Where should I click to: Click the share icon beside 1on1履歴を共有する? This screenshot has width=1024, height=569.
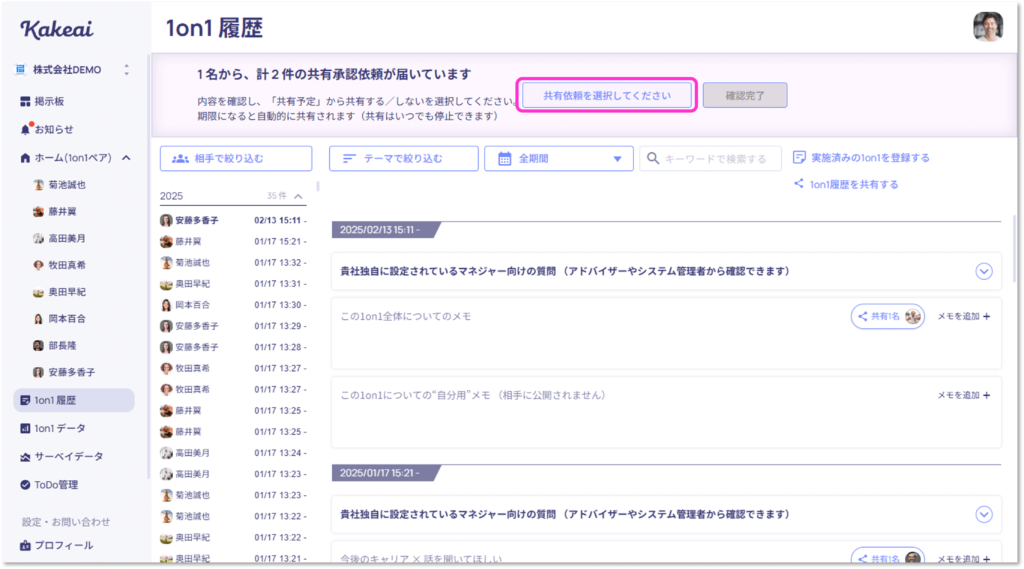click(799, 184)
